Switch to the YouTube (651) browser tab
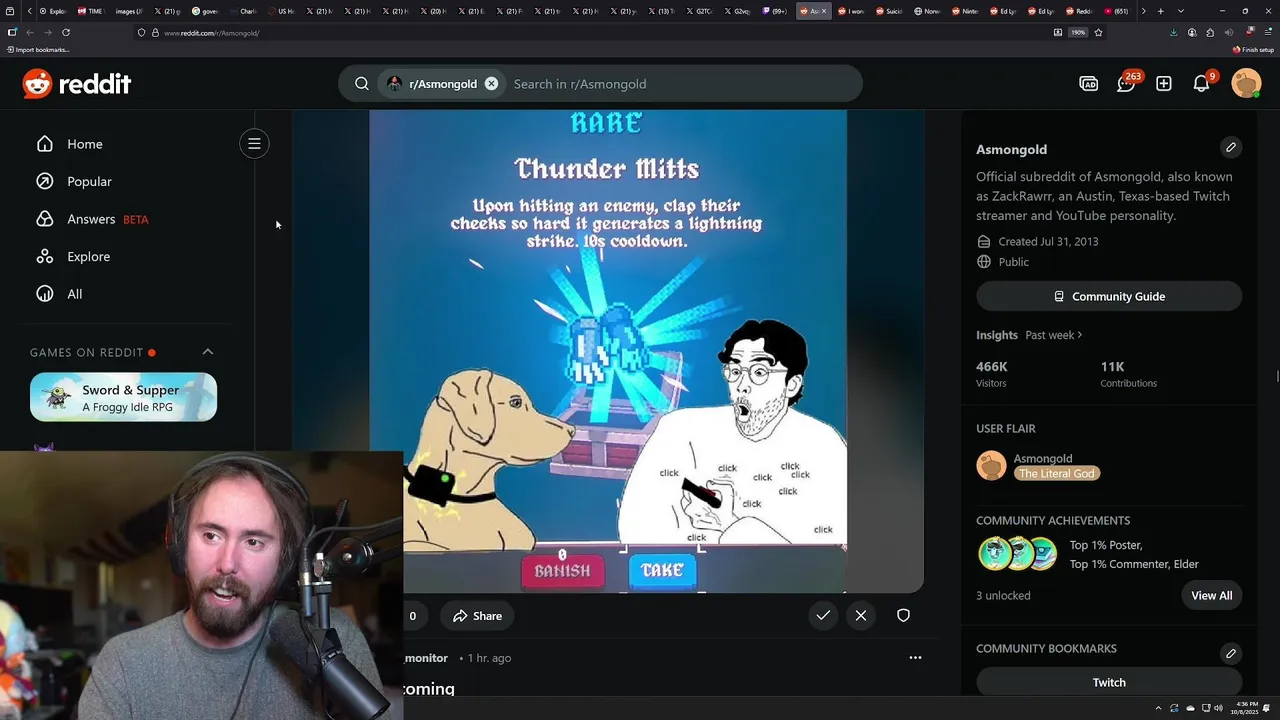 (x=1117, y=11)
